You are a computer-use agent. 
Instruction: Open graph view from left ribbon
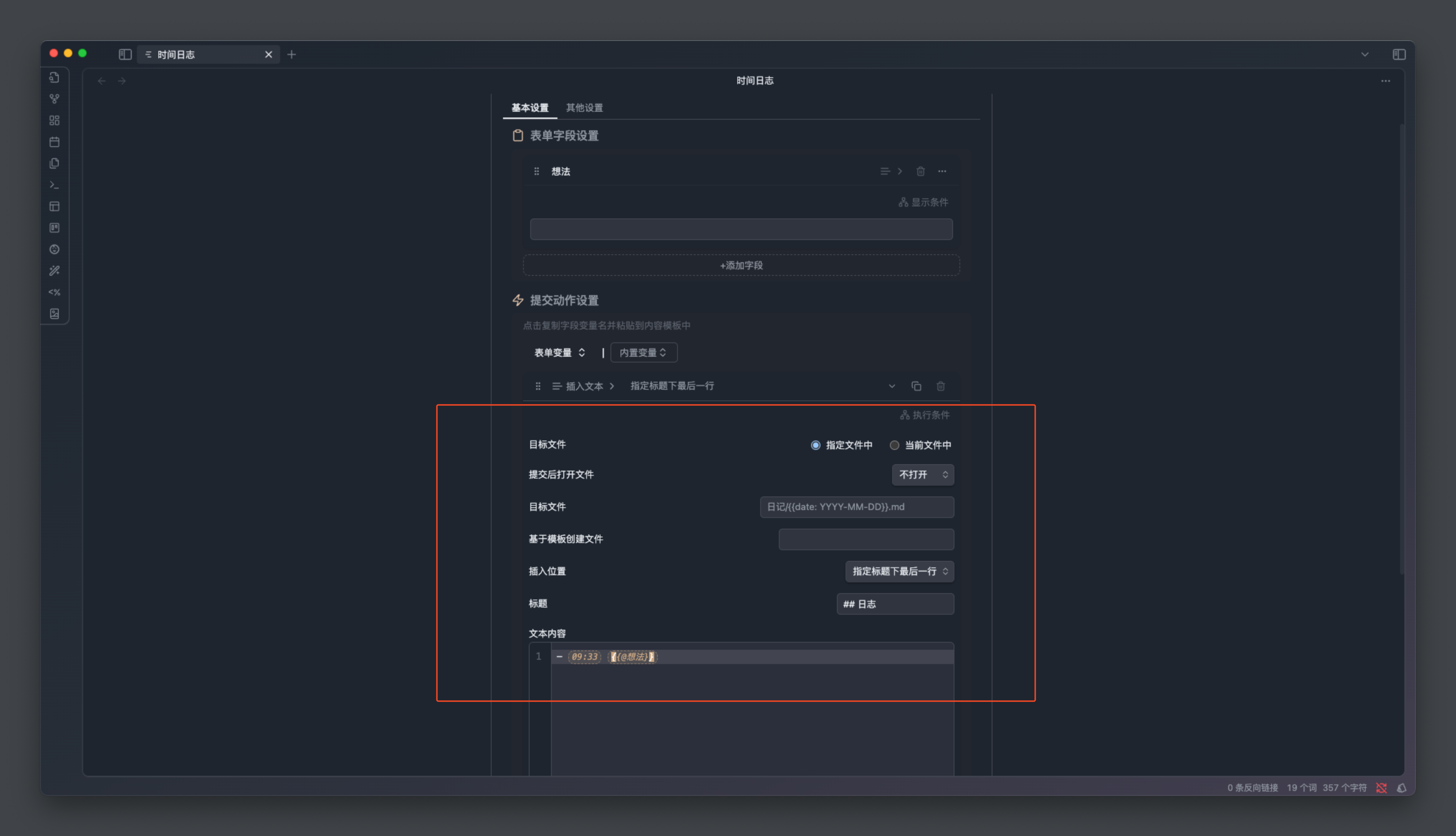coord(54,99)
